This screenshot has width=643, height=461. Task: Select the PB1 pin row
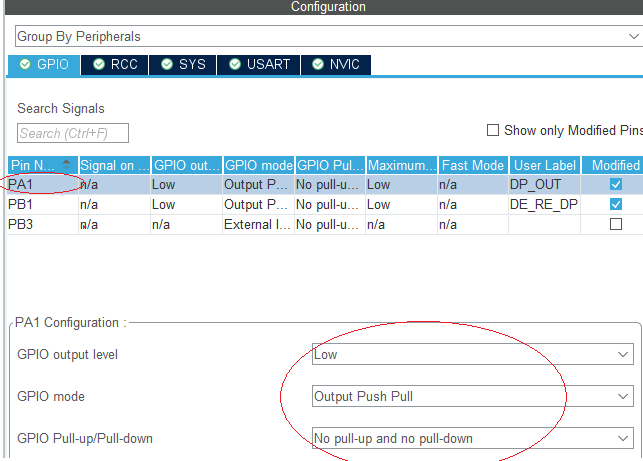[40, 204]
